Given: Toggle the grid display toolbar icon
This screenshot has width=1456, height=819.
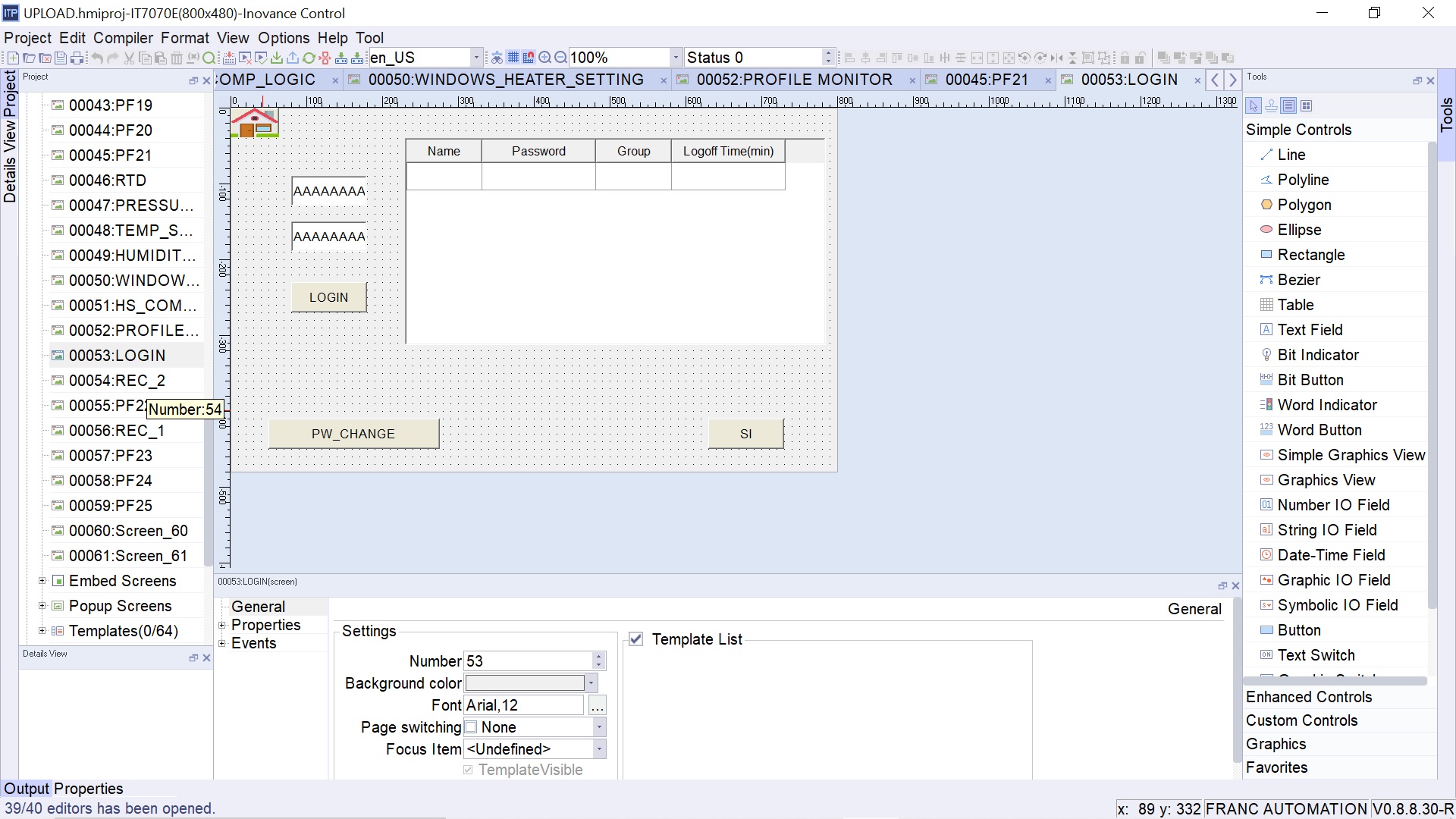Looking at the screenshot, I should (x=513, y=58).
